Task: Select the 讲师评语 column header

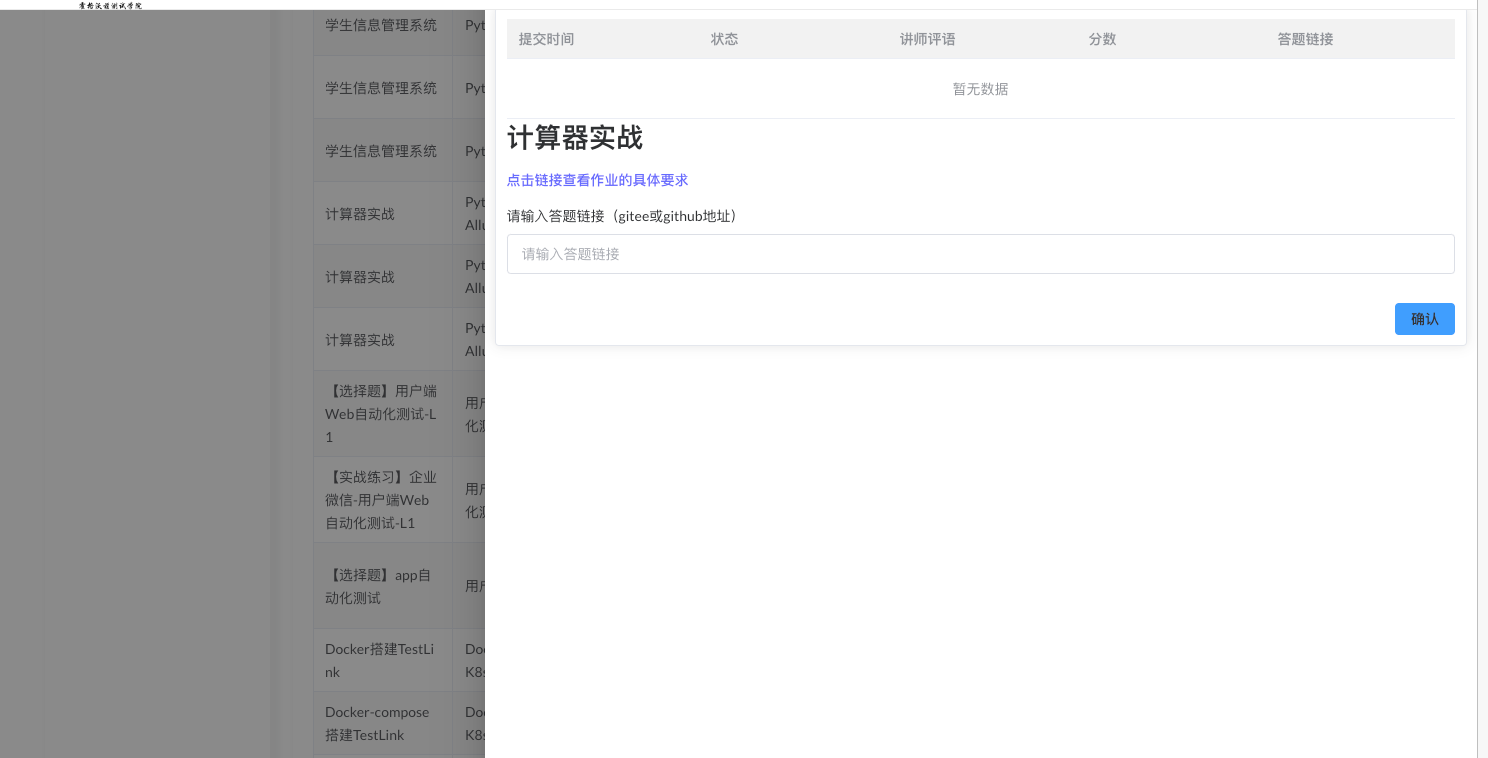Action: pos(927,39)
